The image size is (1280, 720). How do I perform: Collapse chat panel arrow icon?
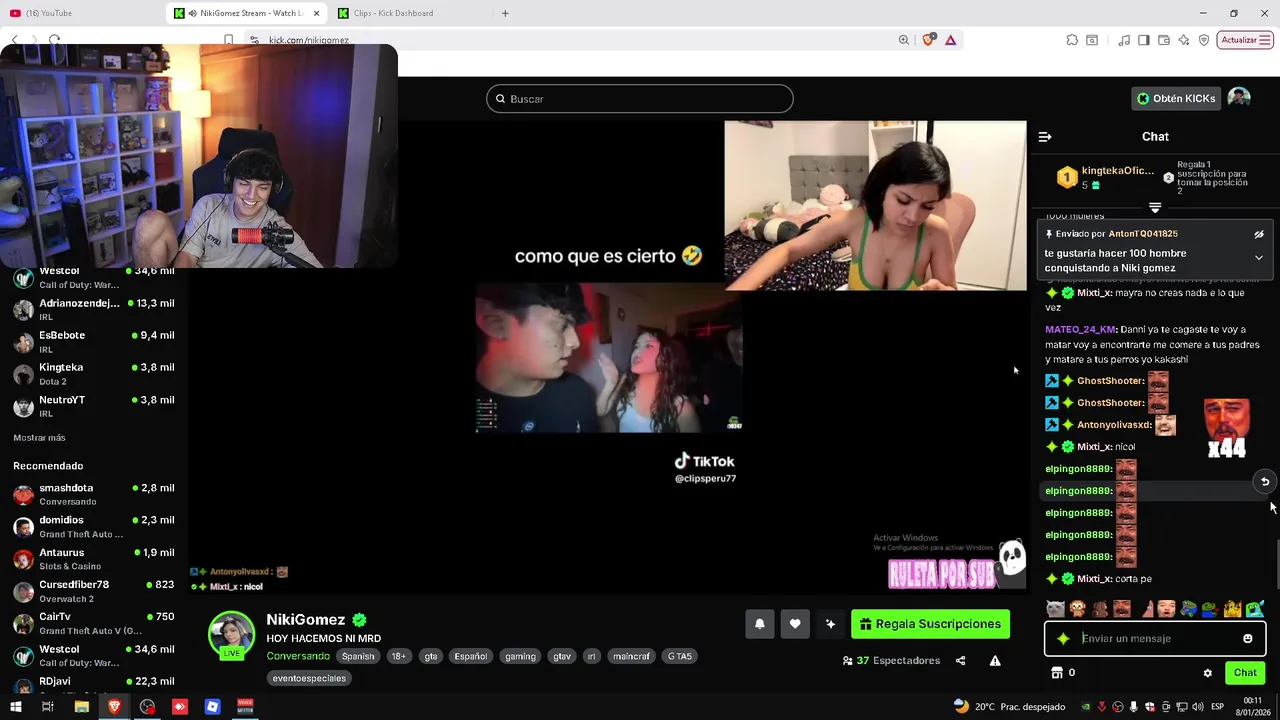point(1045,137)
